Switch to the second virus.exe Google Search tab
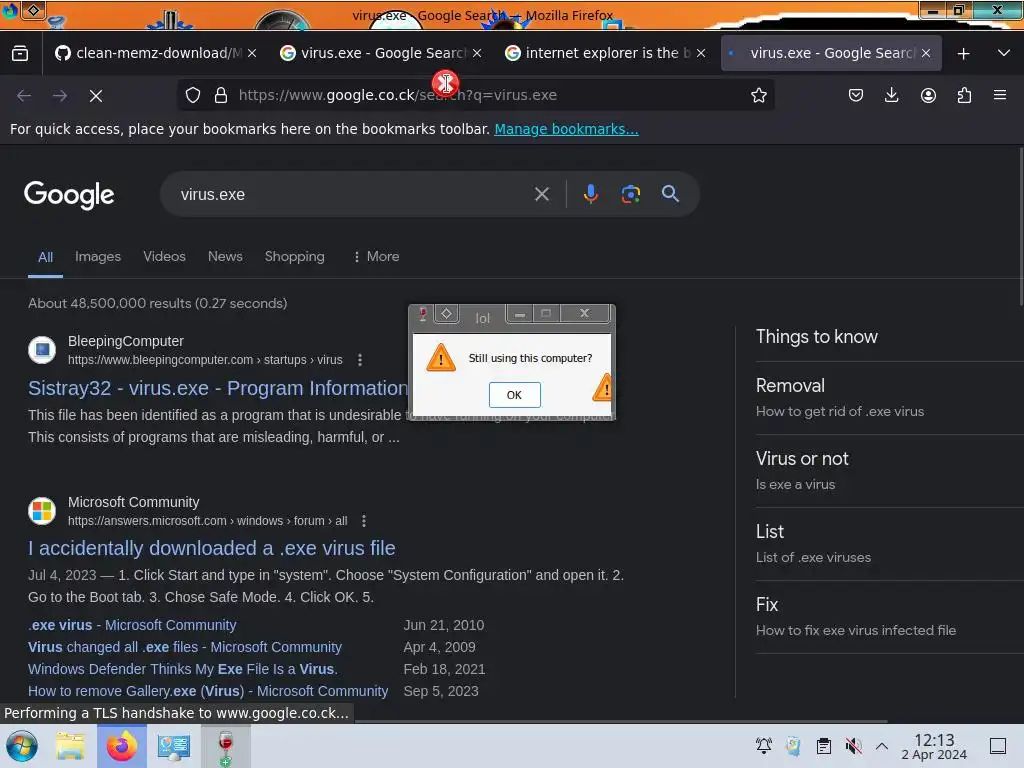 coord(831,53)
